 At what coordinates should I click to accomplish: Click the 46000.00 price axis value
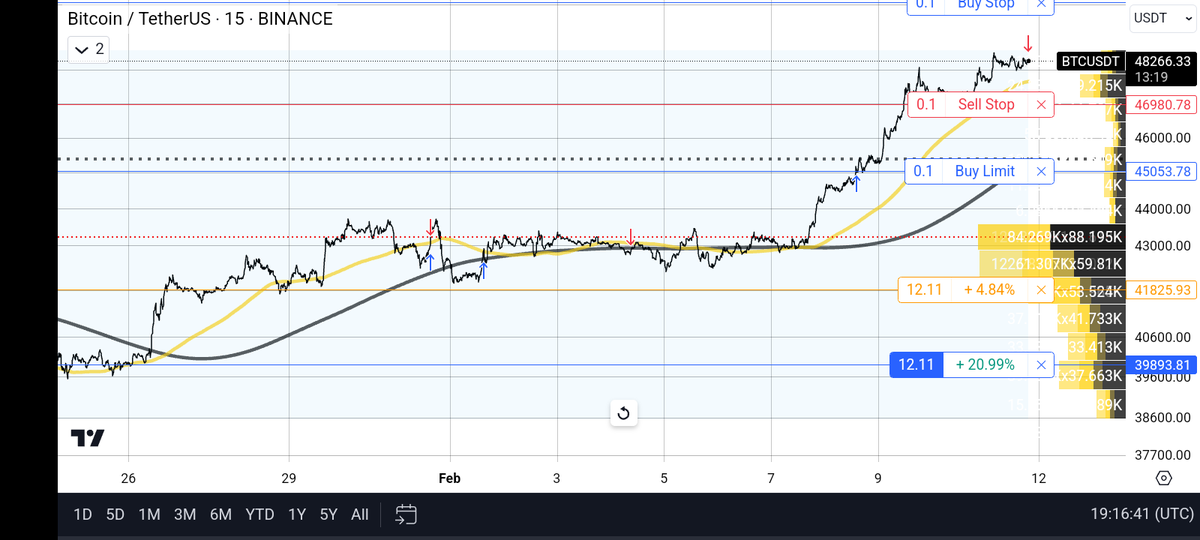pyautogui.click(x=1162, y=137)
